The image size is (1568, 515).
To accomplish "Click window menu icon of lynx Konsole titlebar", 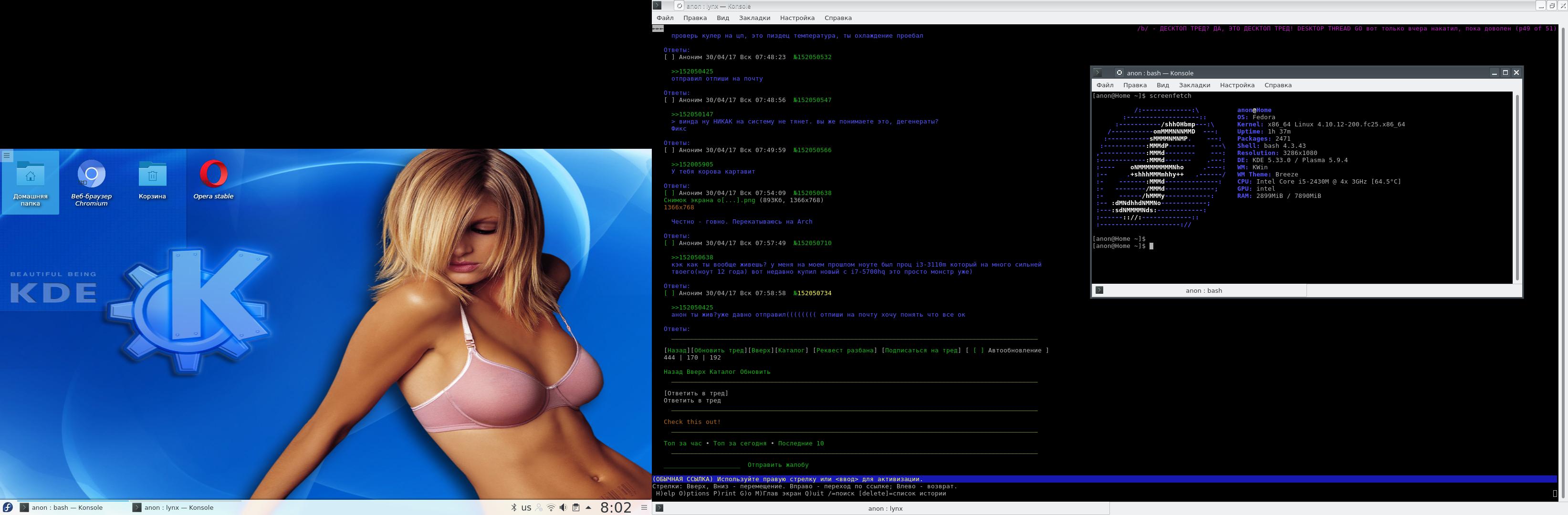I will click(657, 5).
